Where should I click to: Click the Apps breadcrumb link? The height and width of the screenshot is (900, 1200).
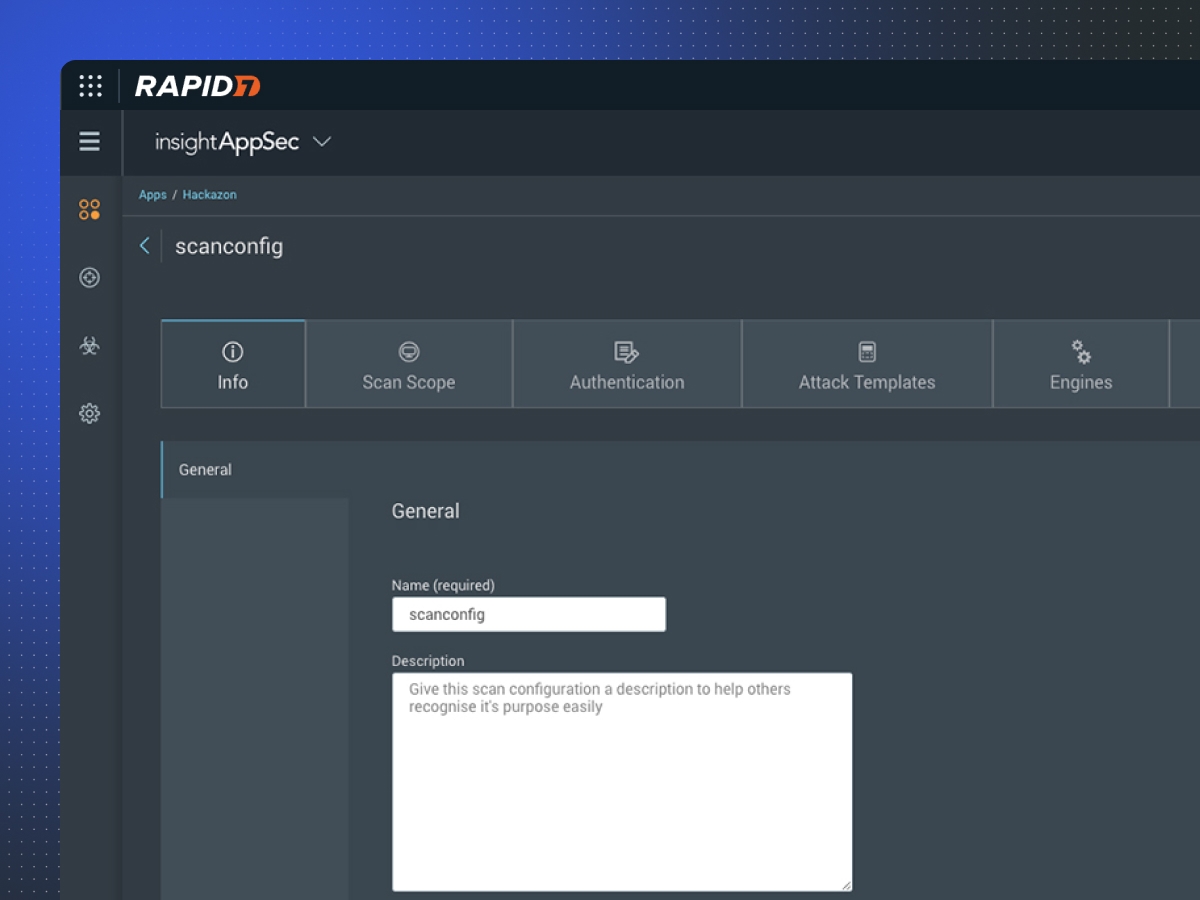tap(153, 195)
